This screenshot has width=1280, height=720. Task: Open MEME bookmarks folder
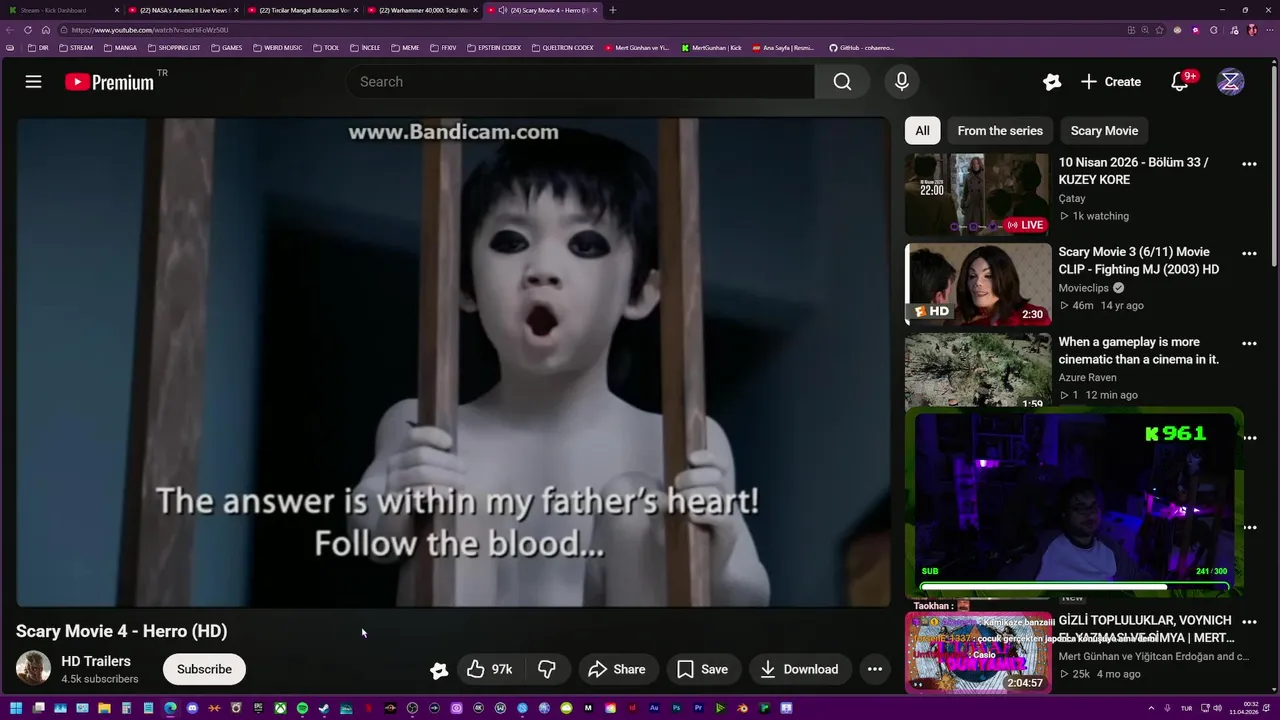click(x=405, y=47)
